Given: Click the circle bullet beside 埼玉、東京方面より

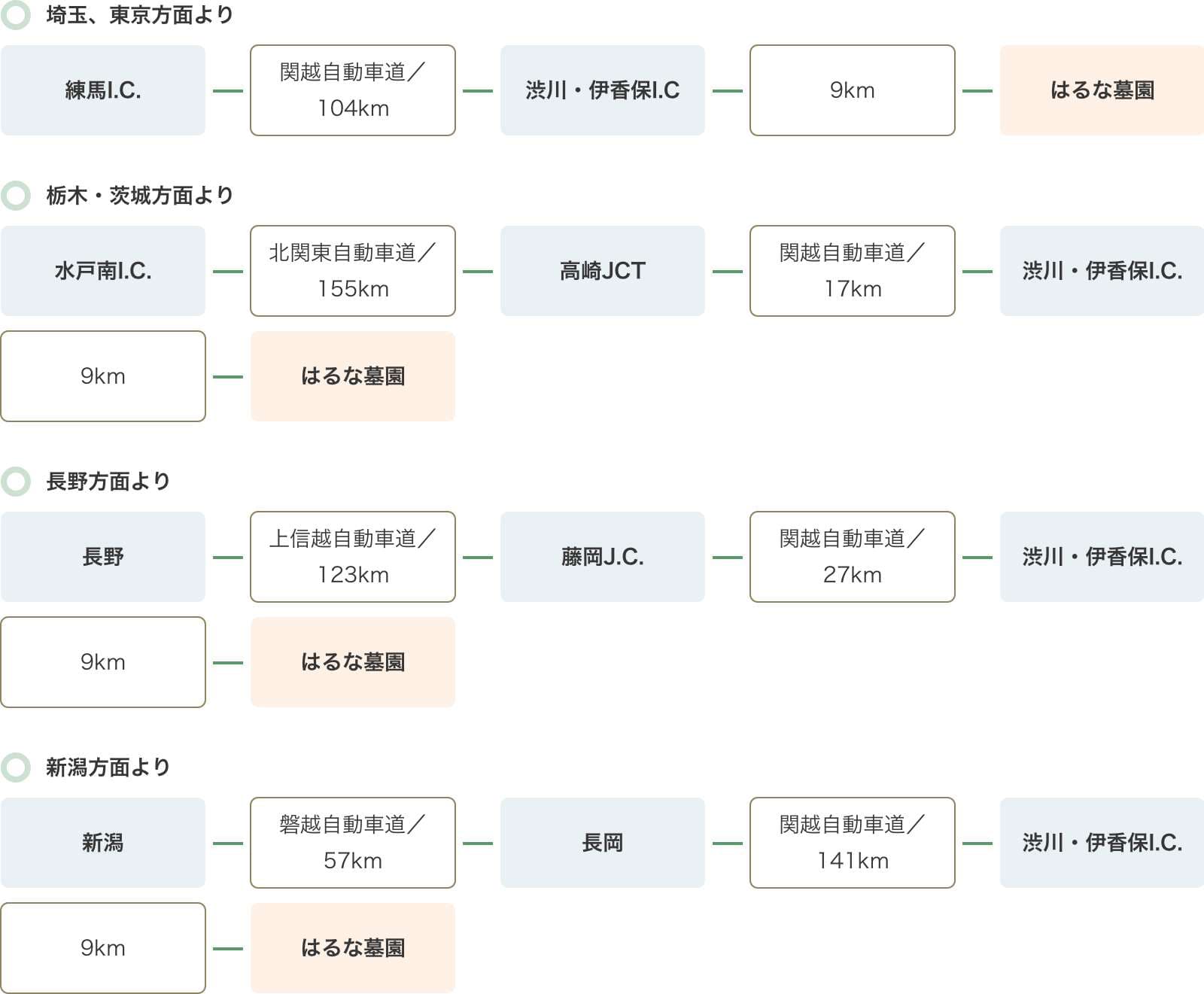Looking at the screenshot, I should tap(16, 15).
